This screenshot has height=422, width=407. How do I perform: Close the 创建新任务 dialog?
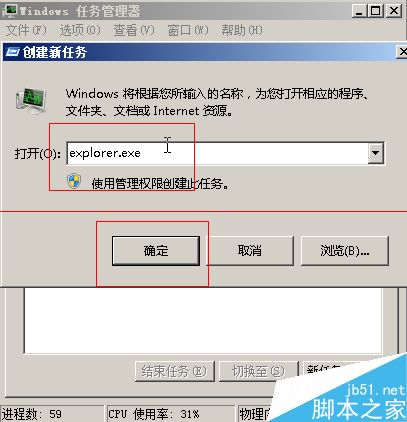402,52
